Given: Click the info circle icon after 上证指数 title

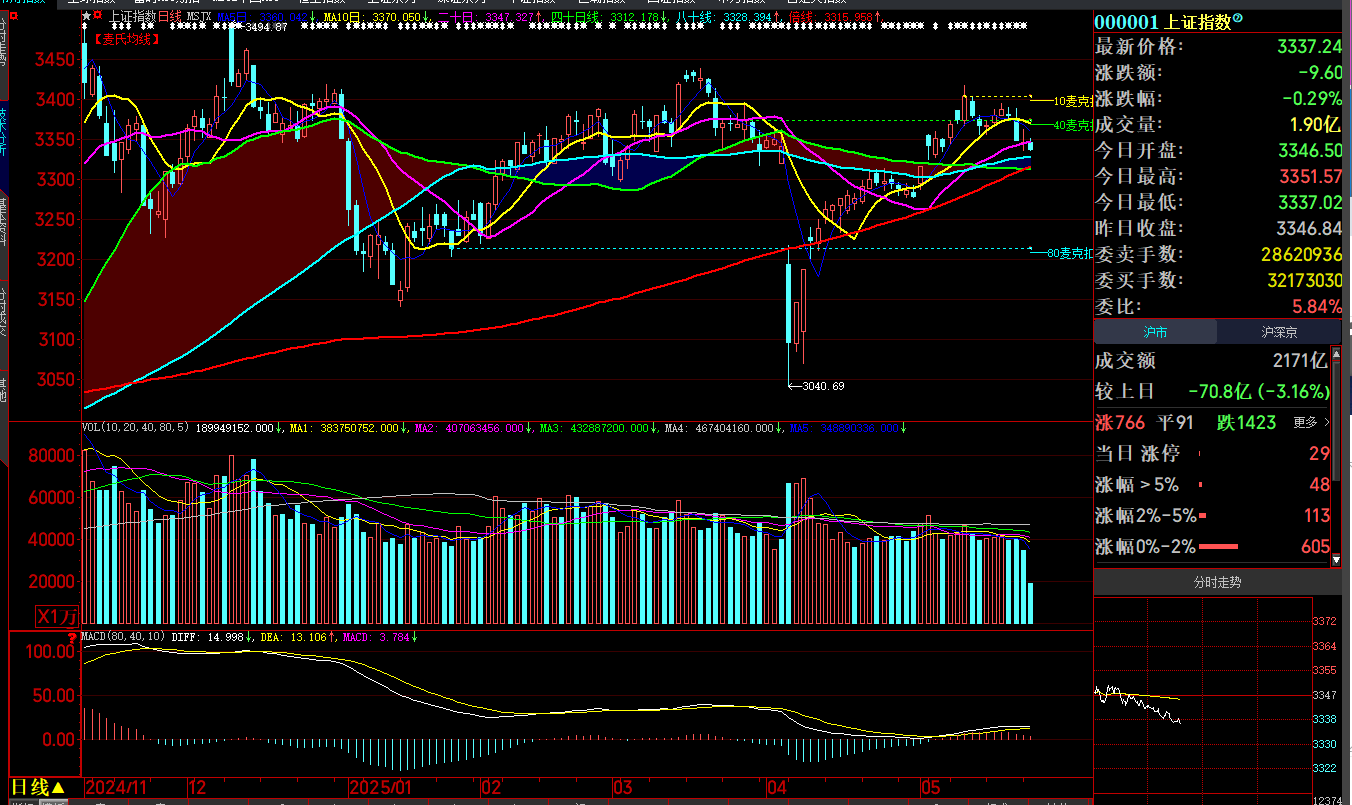Looking at the screenshot, I should (x=1238, y=18).
